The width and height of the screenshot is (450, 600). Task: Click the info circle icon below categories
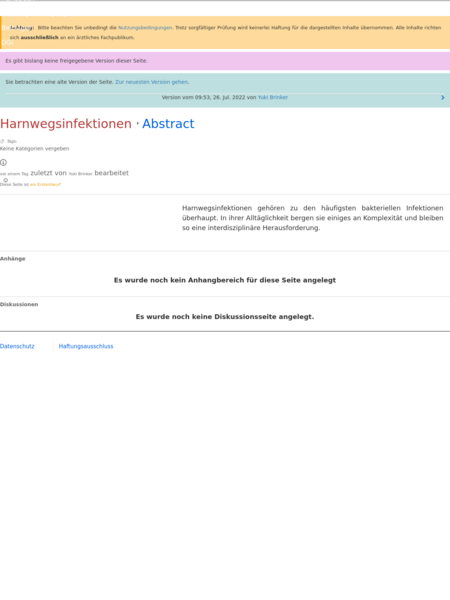[3, 163]
